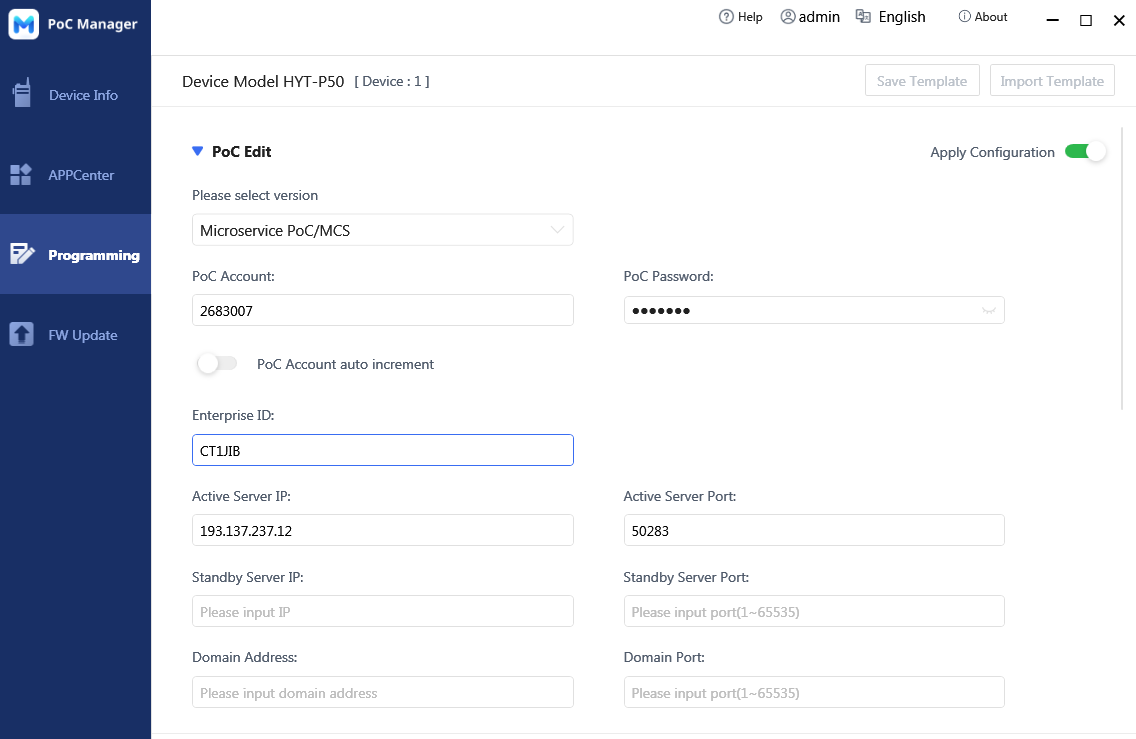
Task: Click the Import Template button
Action: pos(1051,81)
